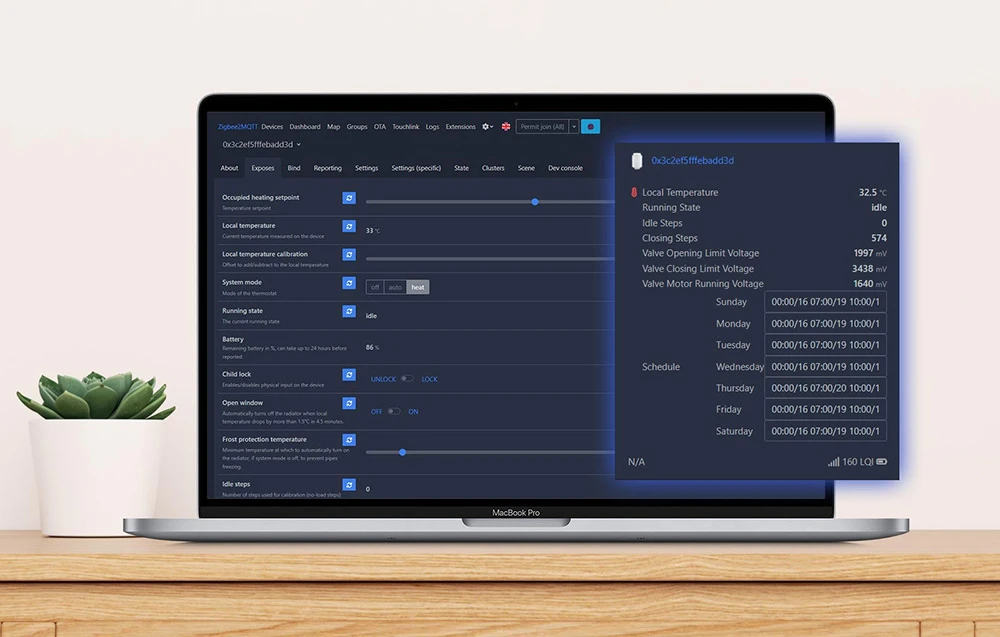Open the Touchlink page
Viewport: 1000px width, 637px height.
tap(406, 127)
